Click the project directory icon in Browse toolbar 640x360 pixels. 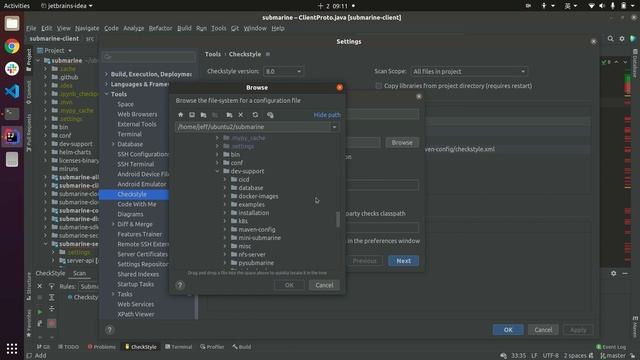coord(203,115)
